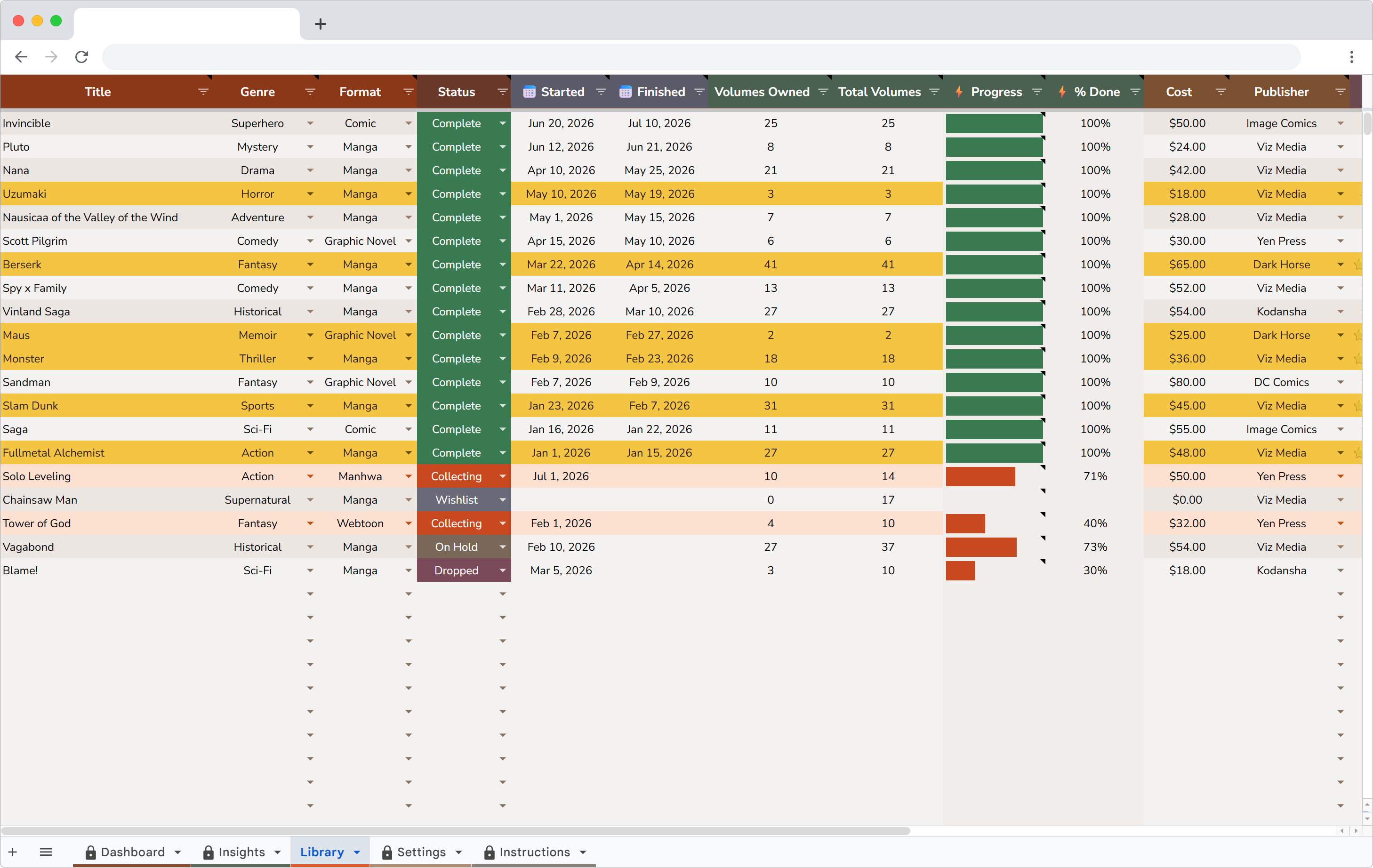
Task: Open the filter on the Title column
Action: tap(203, 91)
